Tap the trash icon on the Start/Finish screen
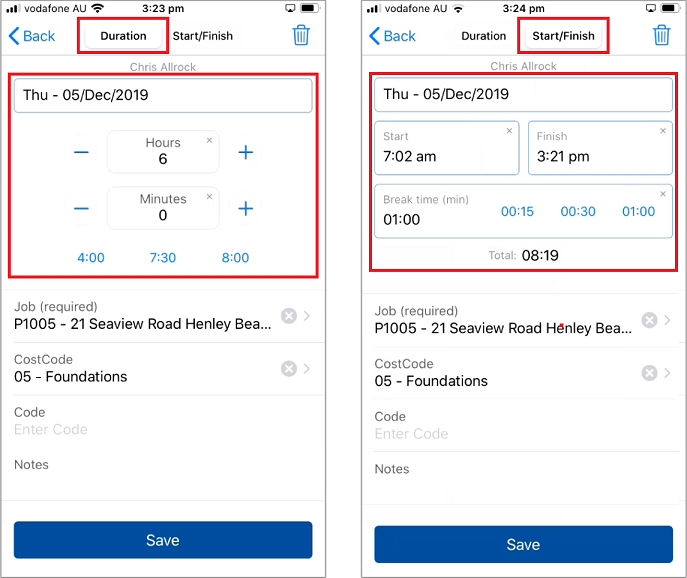 pos(661,36)
